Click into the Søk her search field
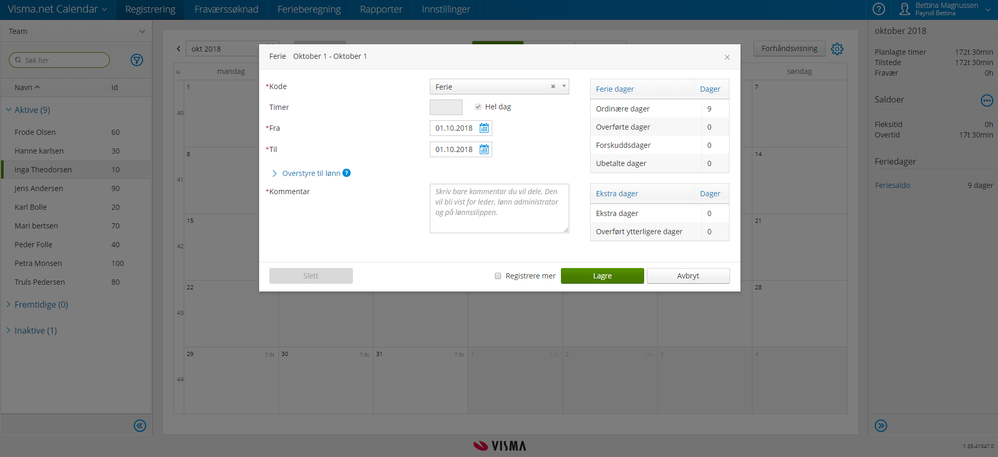This screenshot has width=998, height=457. [59, 60]
